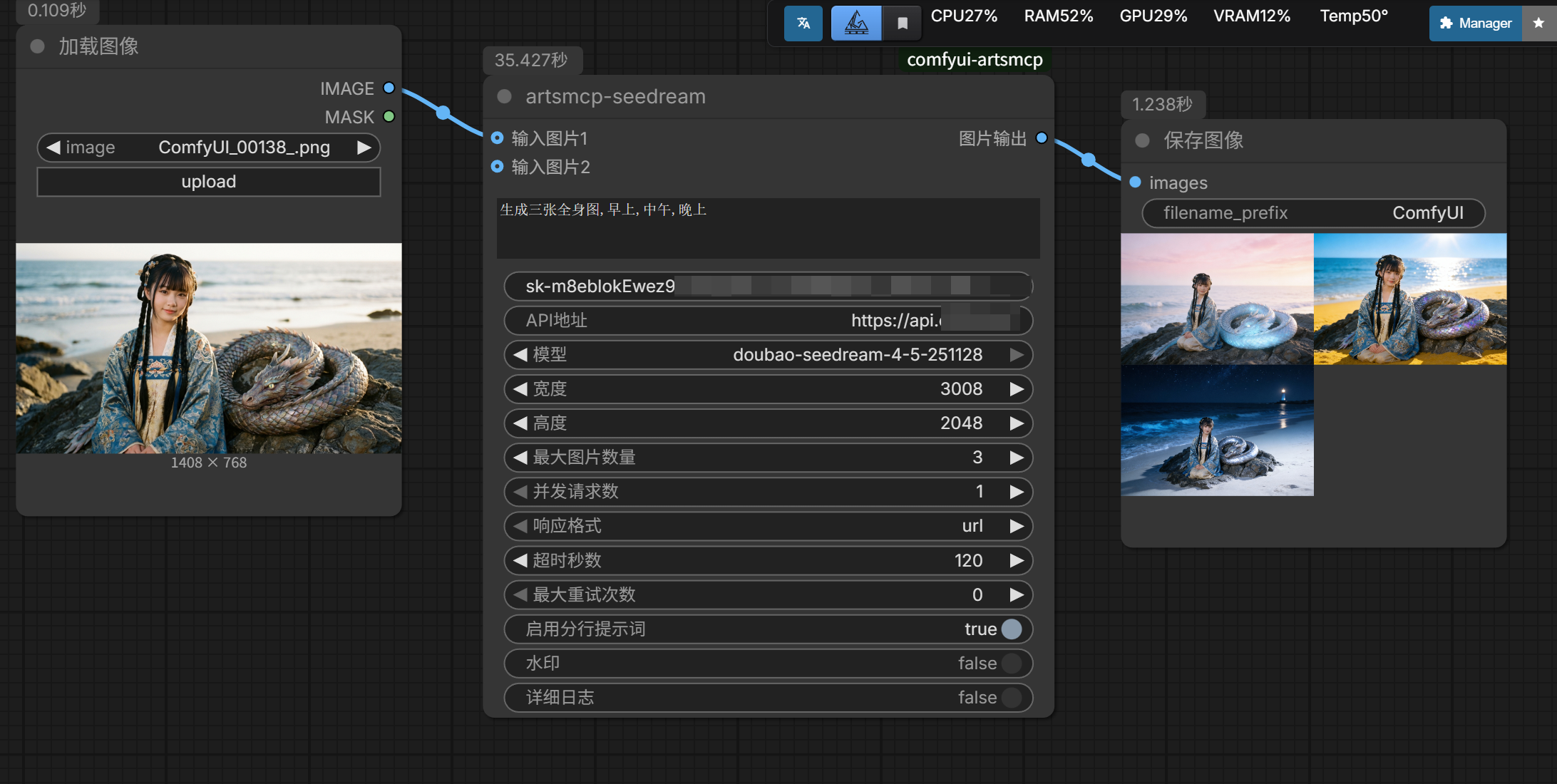Enable the 水印 watermark toggle
This screenshot has width=1557, height=784.
click(1011, 663)
